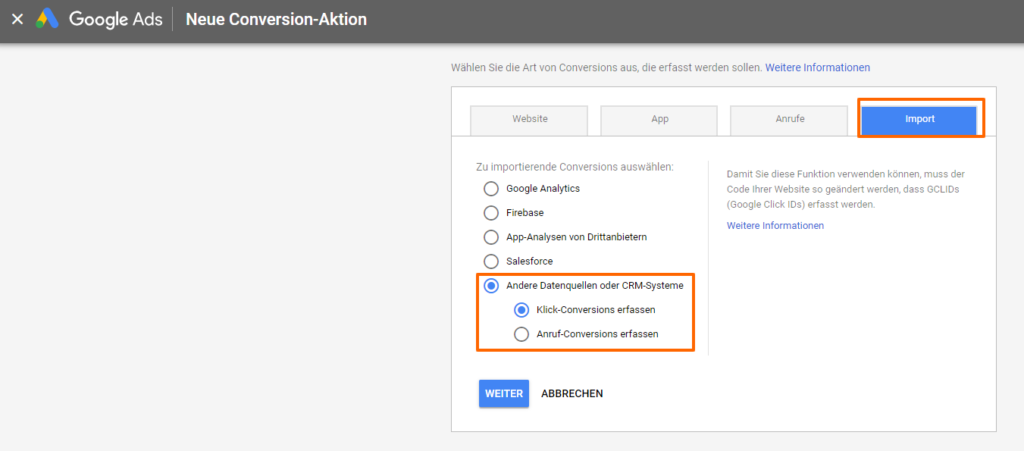The height and width of the screenshot is (451, 1024).
Task: Select the Google Analytics radio button
Action: [490, 189]
